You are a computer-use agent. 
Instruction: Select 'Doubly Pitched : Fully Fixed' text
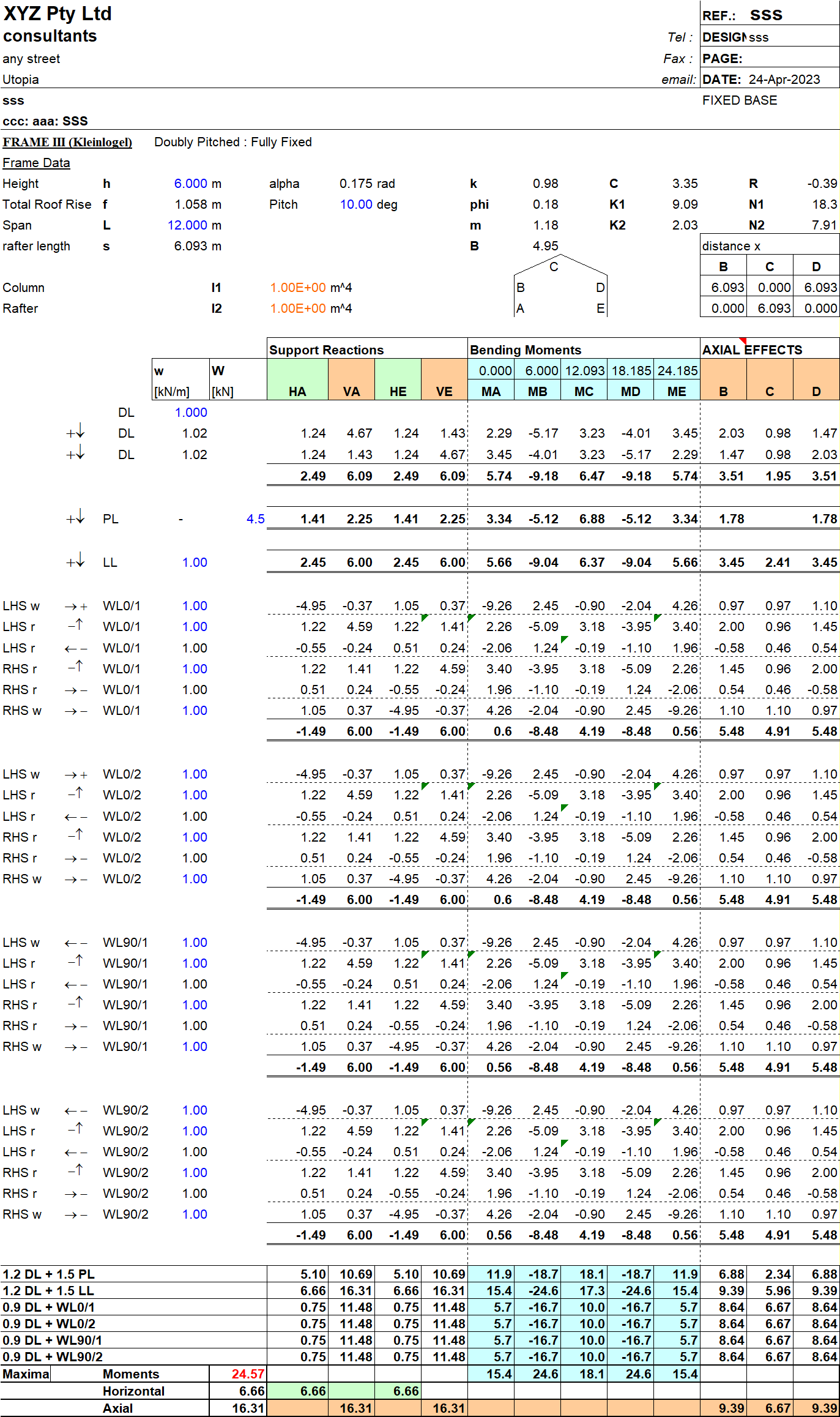[233, 142]
